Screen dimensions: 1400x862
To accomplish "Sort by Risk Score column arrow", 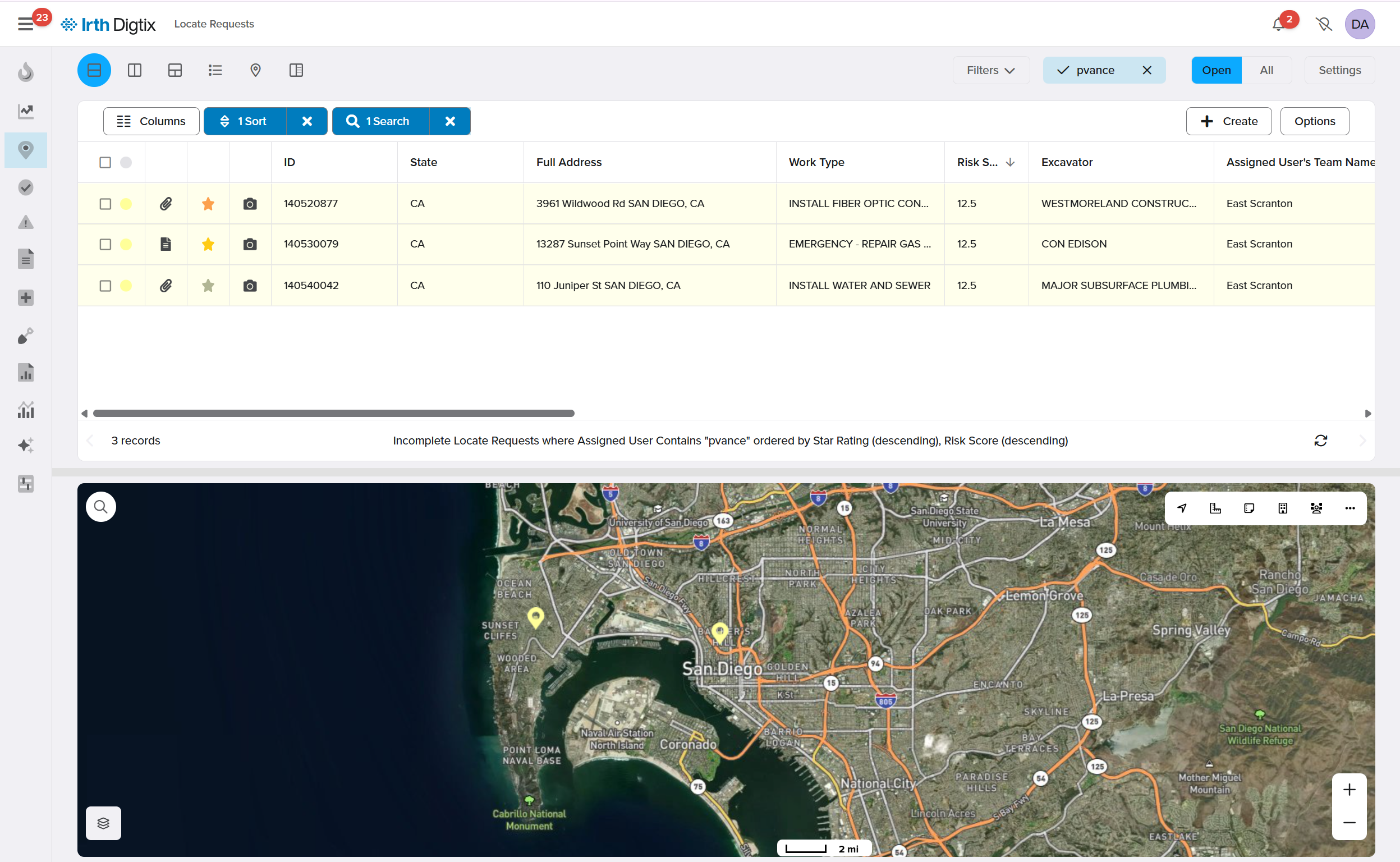I will click(1010, 162).
